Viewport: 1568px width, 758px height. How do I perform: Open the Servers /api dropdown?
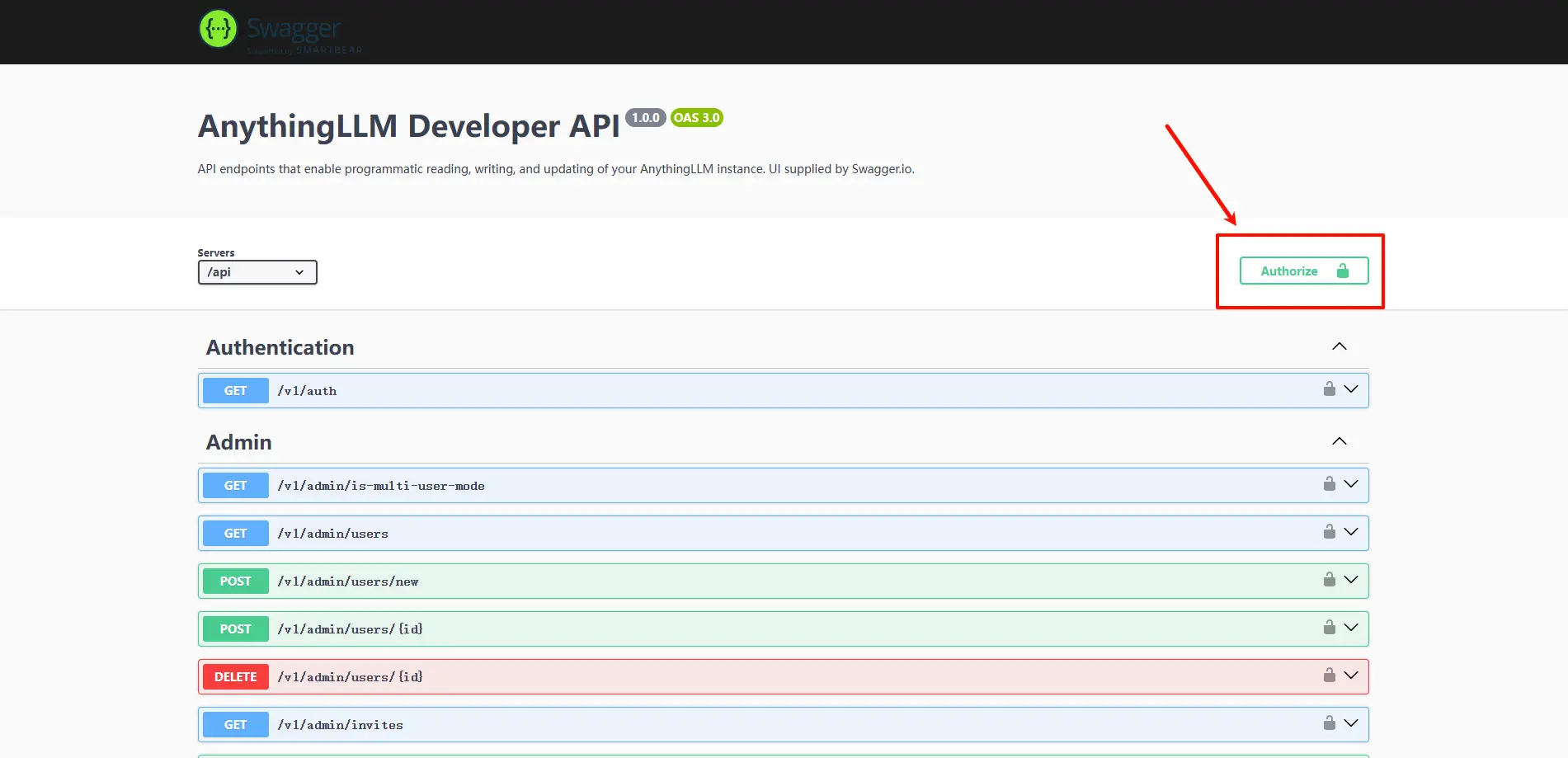(x=257, y=272)
